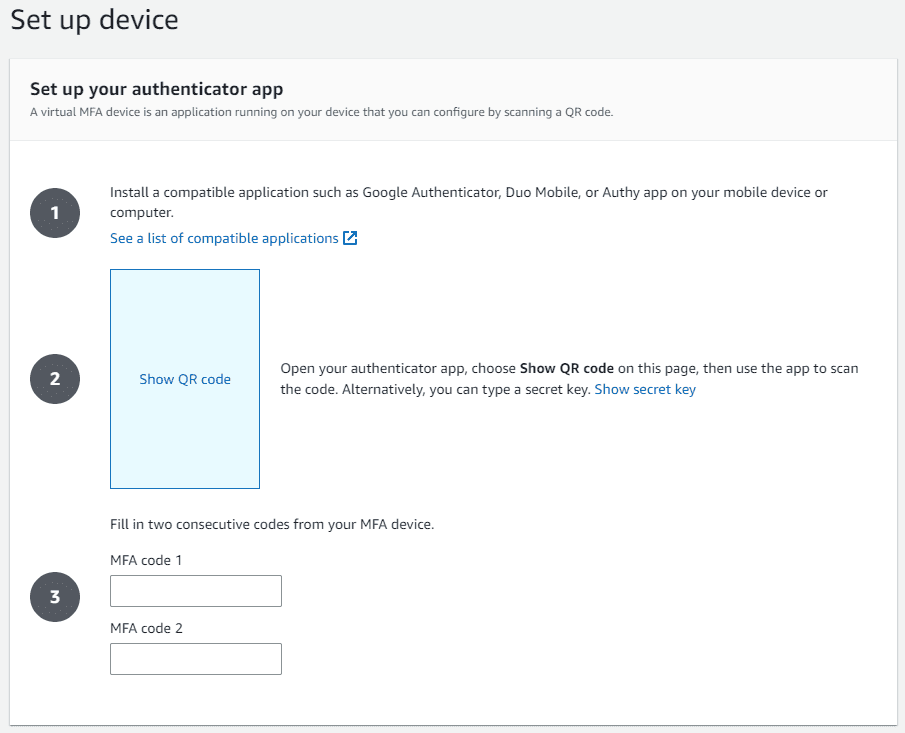The image size is (905, 733).
Task: Focus the MFA code 2 input field
Action: click(196, 659)
